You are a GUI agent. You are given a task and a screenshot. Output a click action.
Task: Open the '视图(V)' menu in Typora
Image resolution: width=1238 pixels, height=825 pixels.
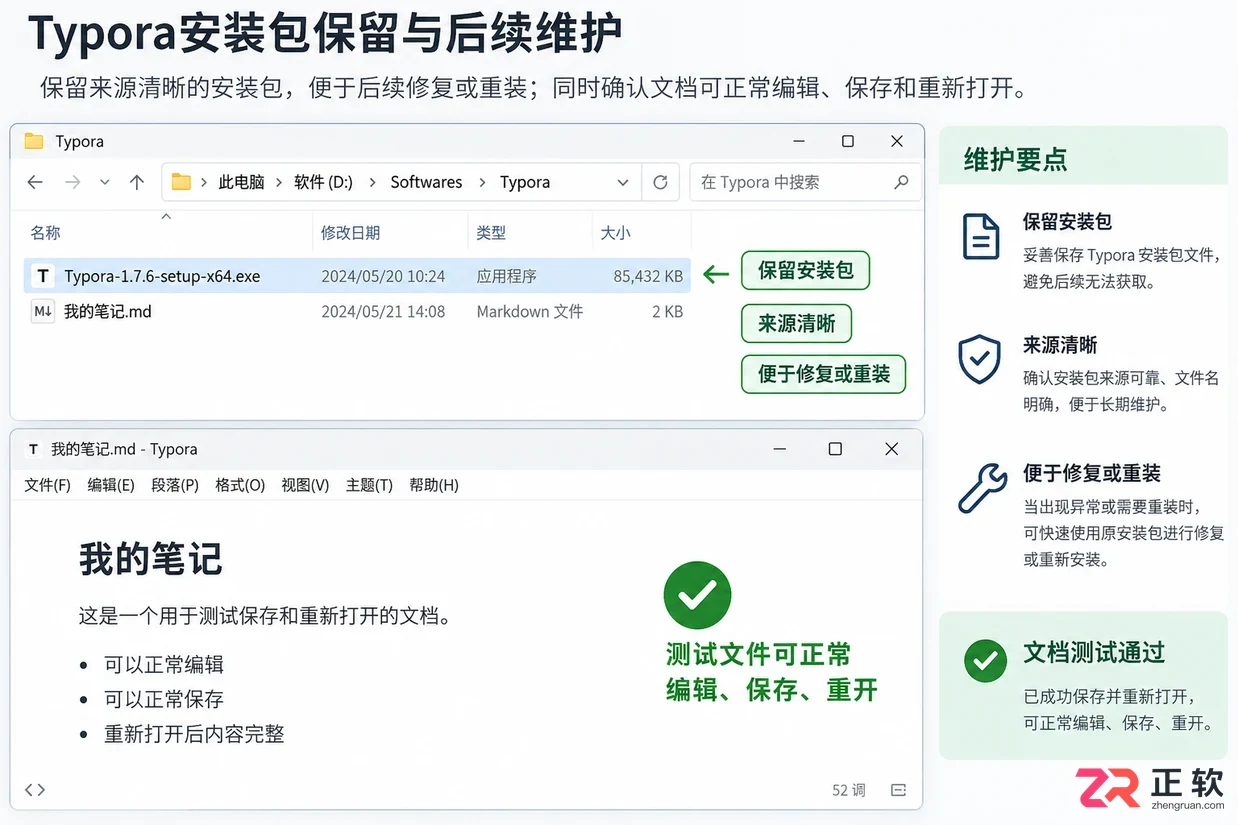(305, 485)
